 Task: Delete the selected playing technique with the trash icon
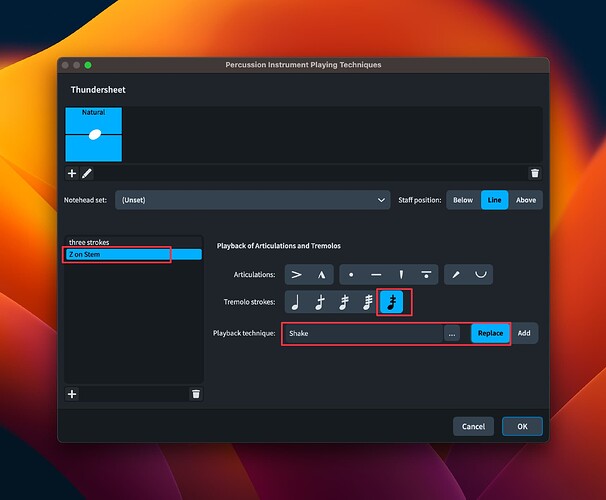[535, 173]
